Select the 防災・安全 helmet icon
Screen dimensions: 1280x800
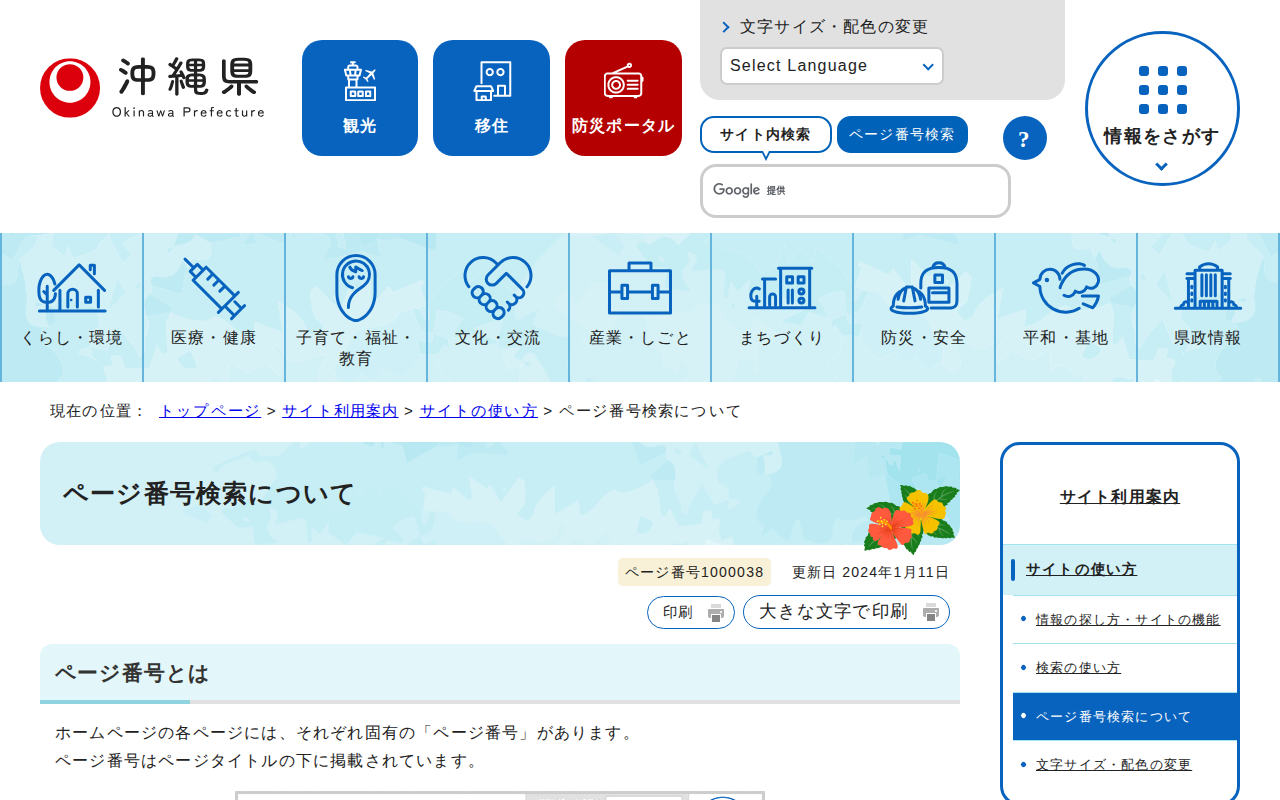(924, 288)
